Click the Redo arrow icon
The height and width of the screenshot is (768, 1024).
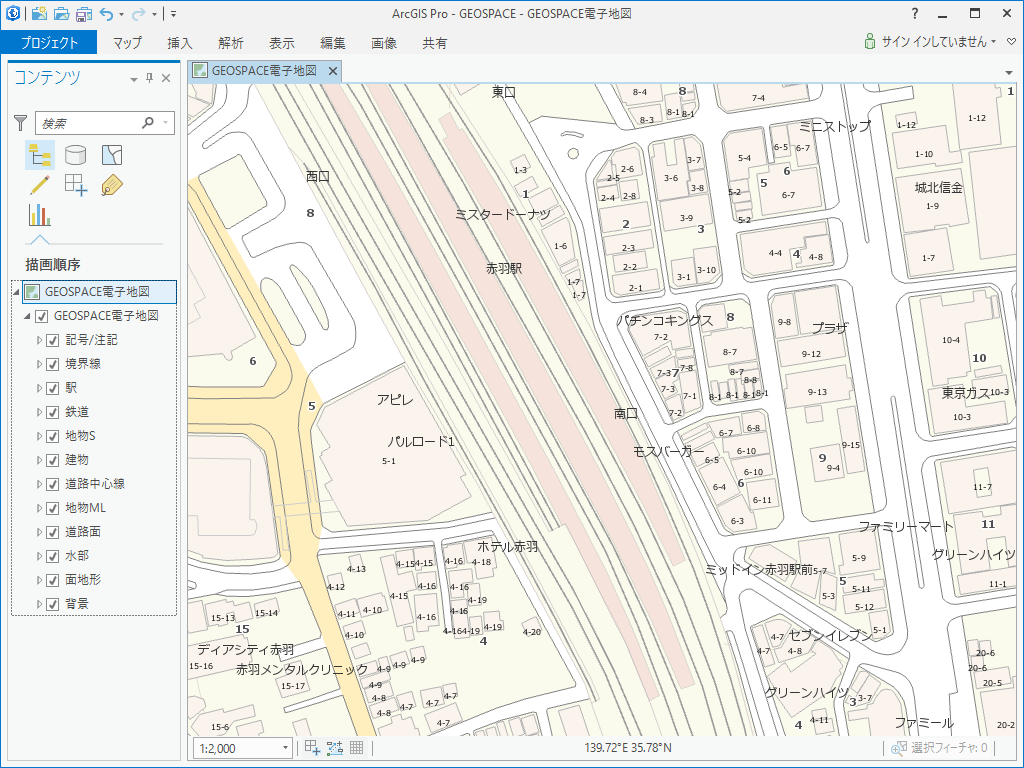point(138,14)
